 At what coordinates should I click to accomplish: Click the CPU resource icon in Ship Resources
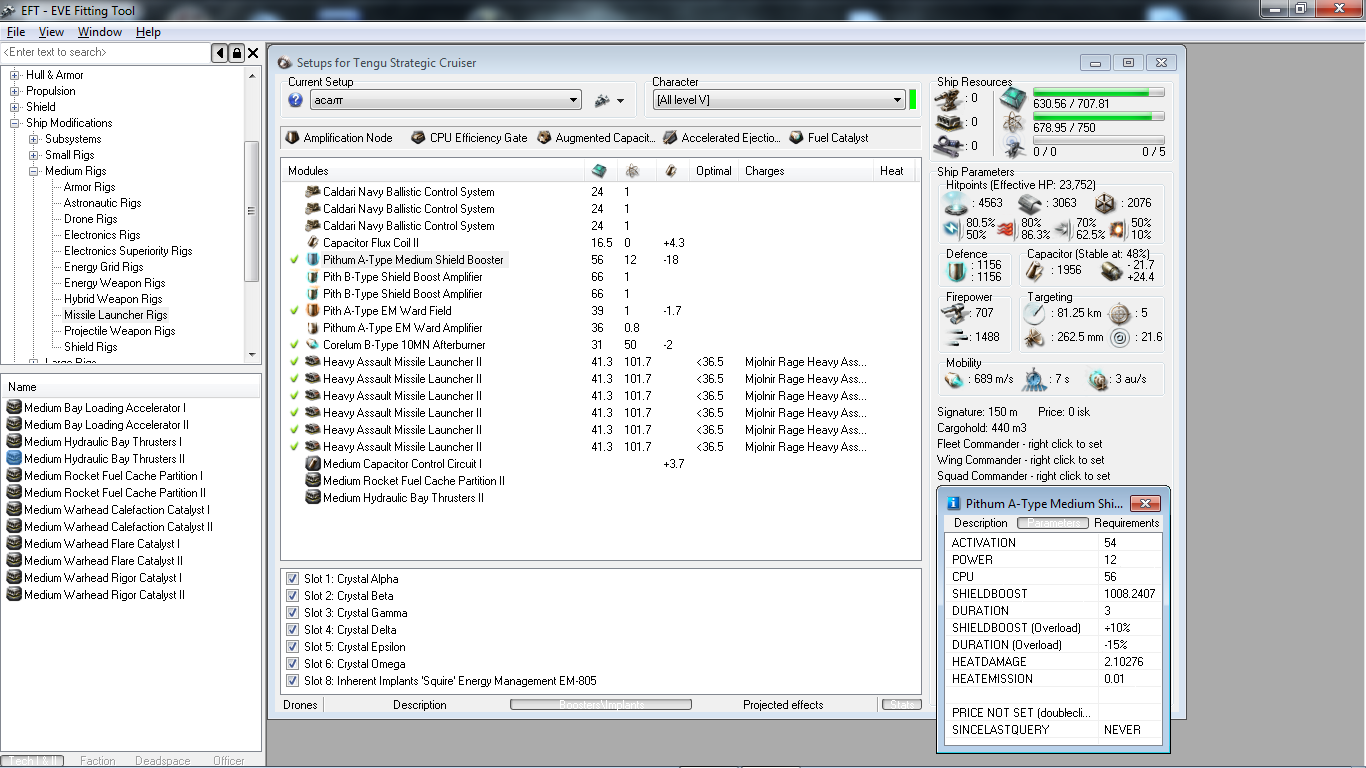click(x=1013, y=99)
